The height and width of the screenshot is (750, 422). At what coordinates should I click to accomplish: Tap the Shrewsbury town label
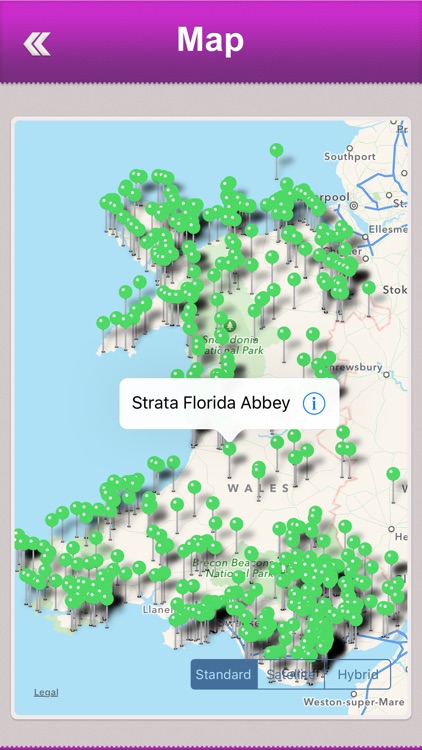[x=354, y=368]
